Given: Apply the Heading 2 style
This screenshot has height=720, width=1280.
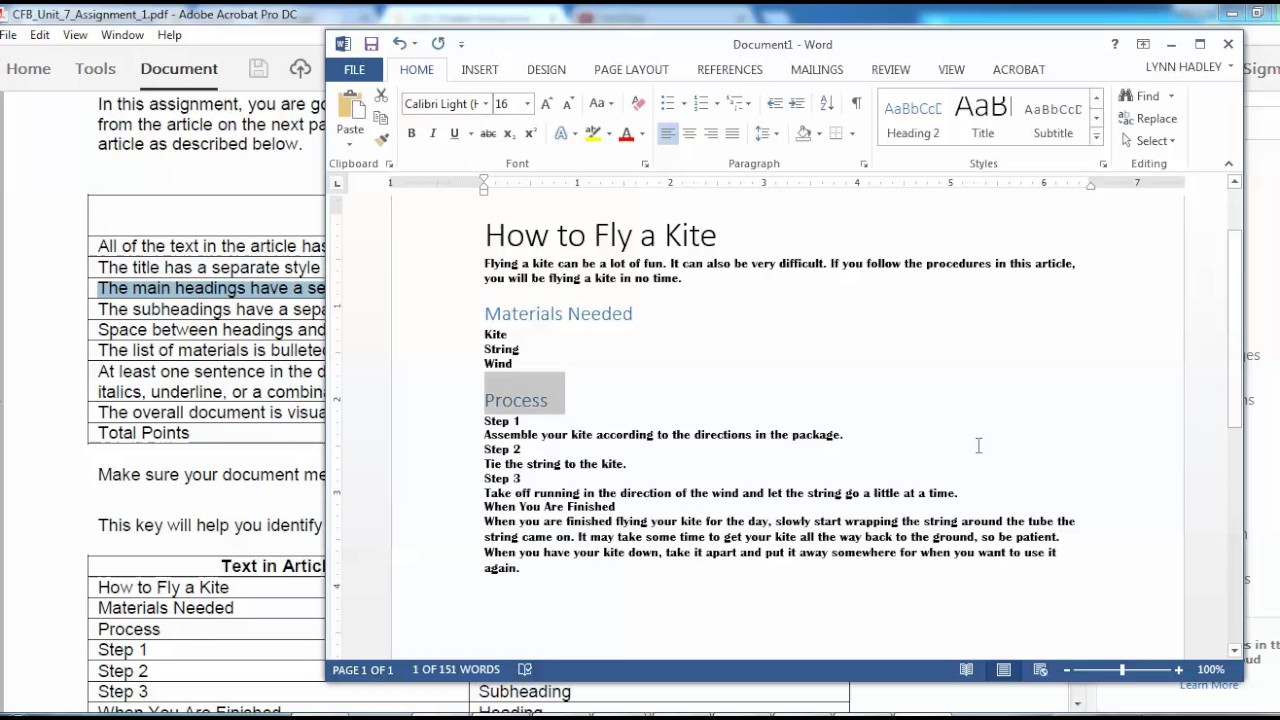Looking at the screenshot, I should (912, 117).
